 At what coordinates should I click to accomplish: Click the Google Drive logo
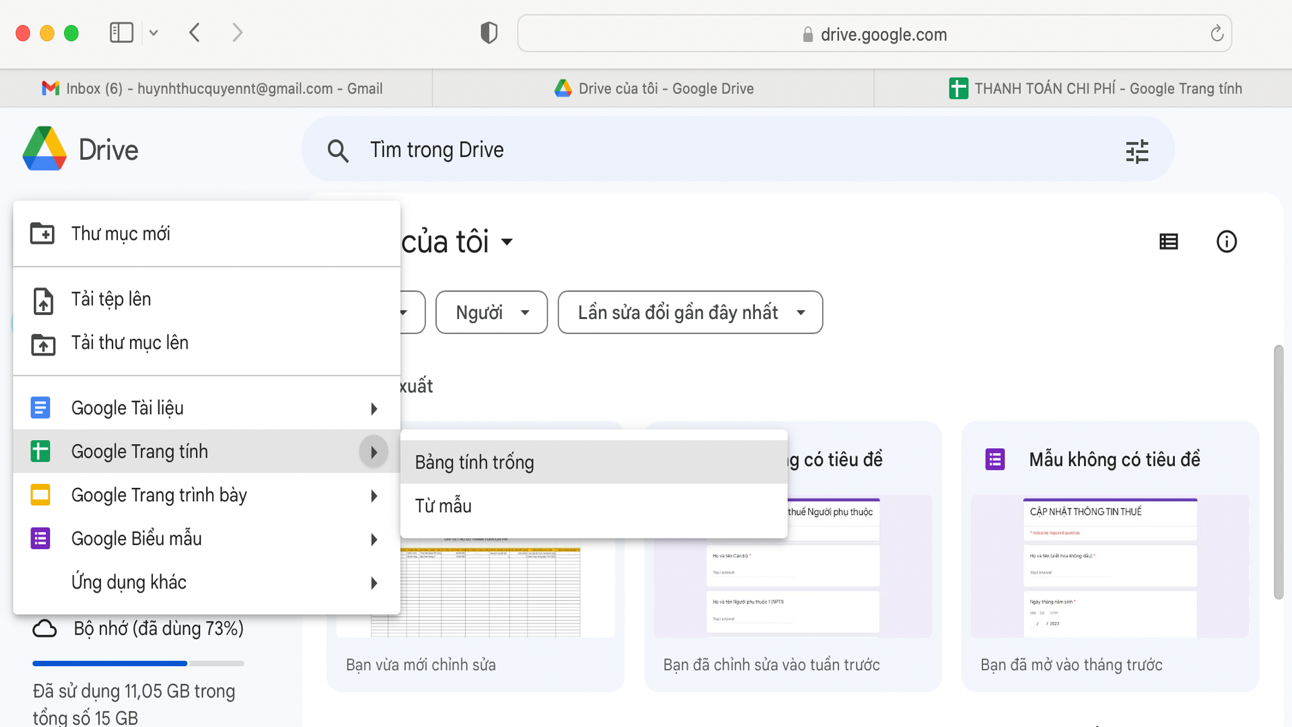pyautogui.click(x=45, y=149)
